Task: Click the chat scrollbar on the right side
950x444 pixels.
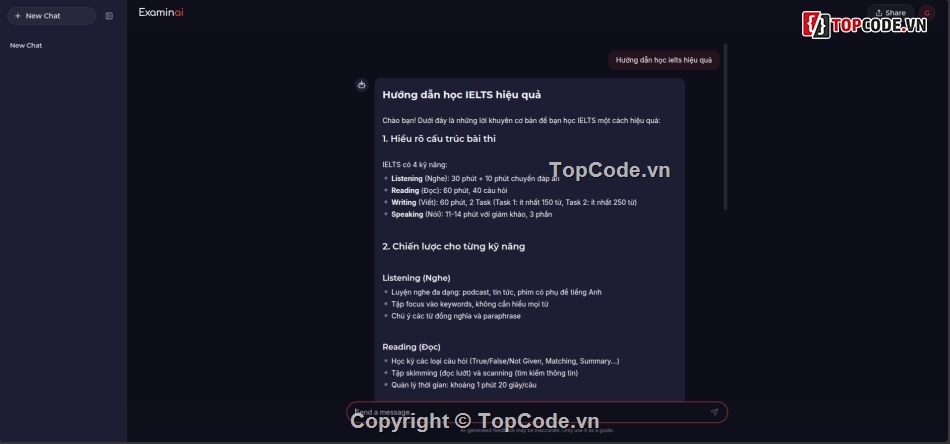Action: click(x=725, y=127)
